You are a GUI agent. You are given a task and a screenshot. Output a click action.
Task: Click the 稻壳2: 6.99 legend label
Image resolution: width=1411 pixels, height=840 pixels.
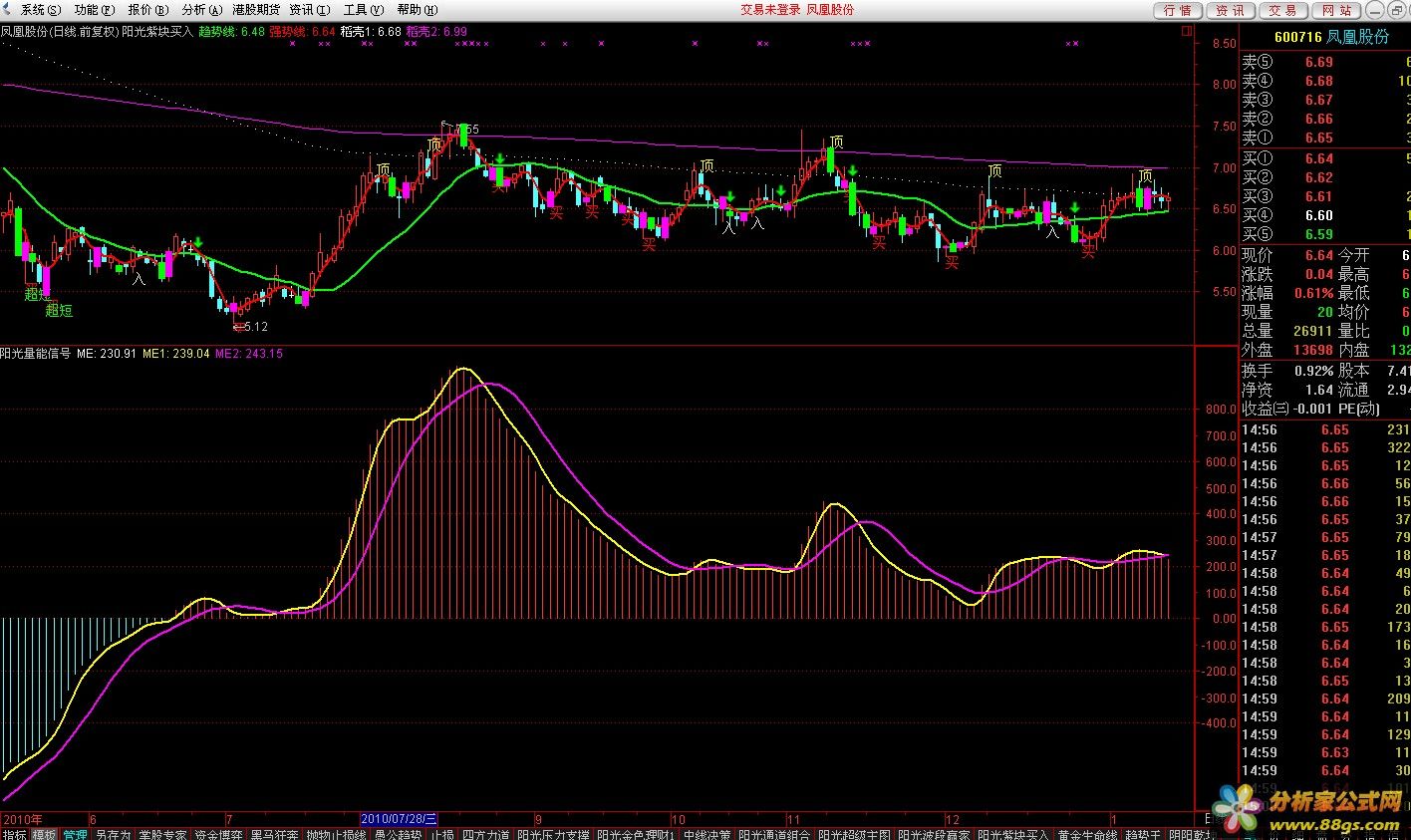(x=437, y=31)
